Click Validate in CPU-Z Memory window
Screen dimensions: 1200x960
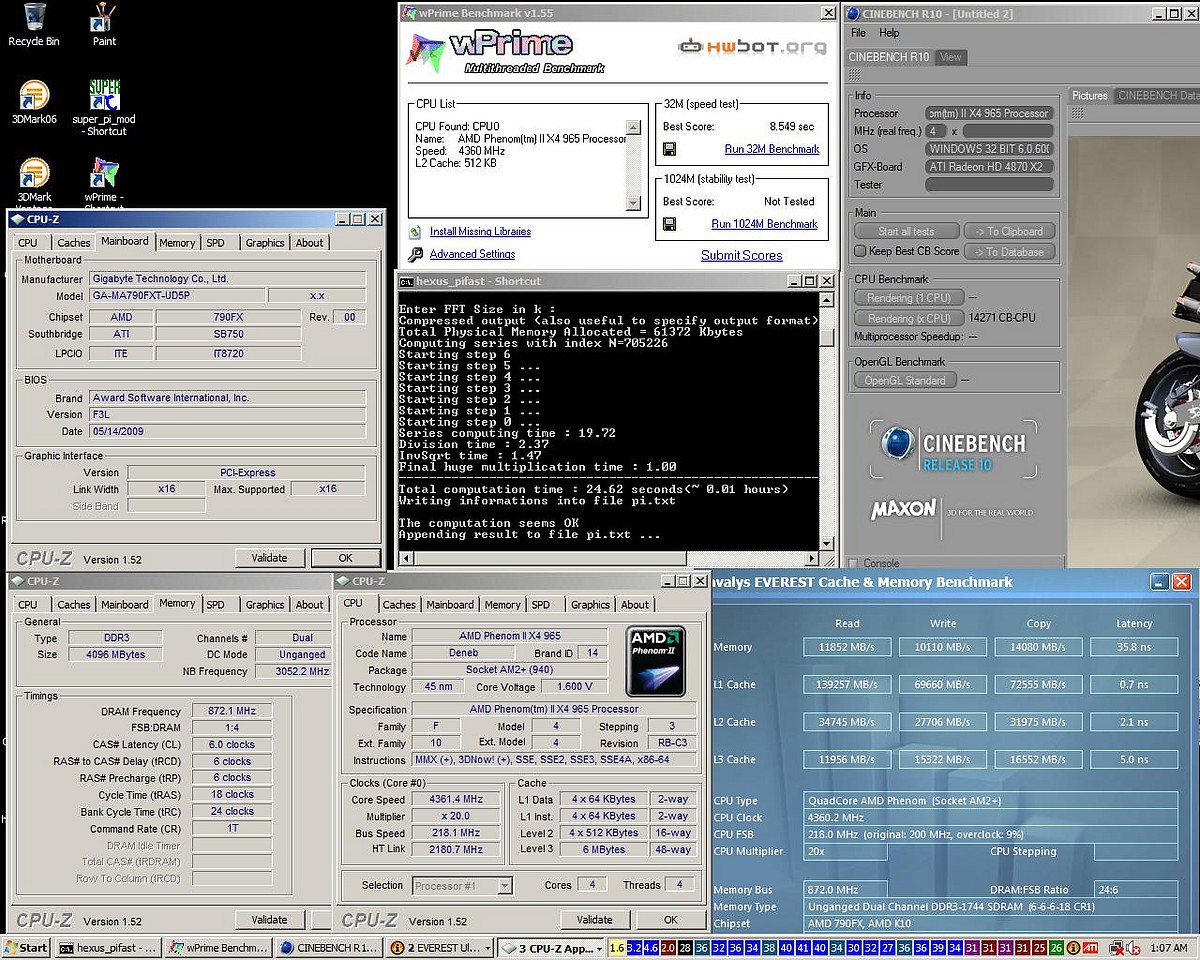click(269, 920)
